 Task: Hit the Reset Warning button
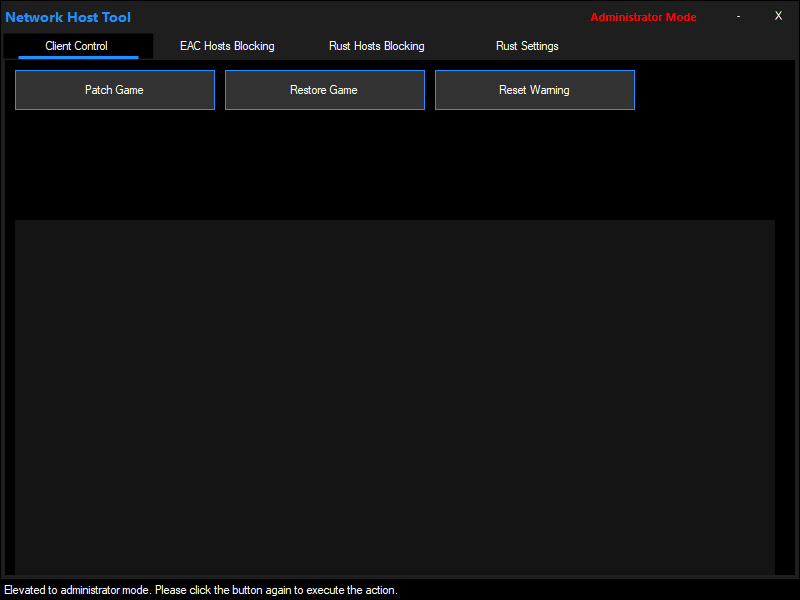(x=534, y=90)
